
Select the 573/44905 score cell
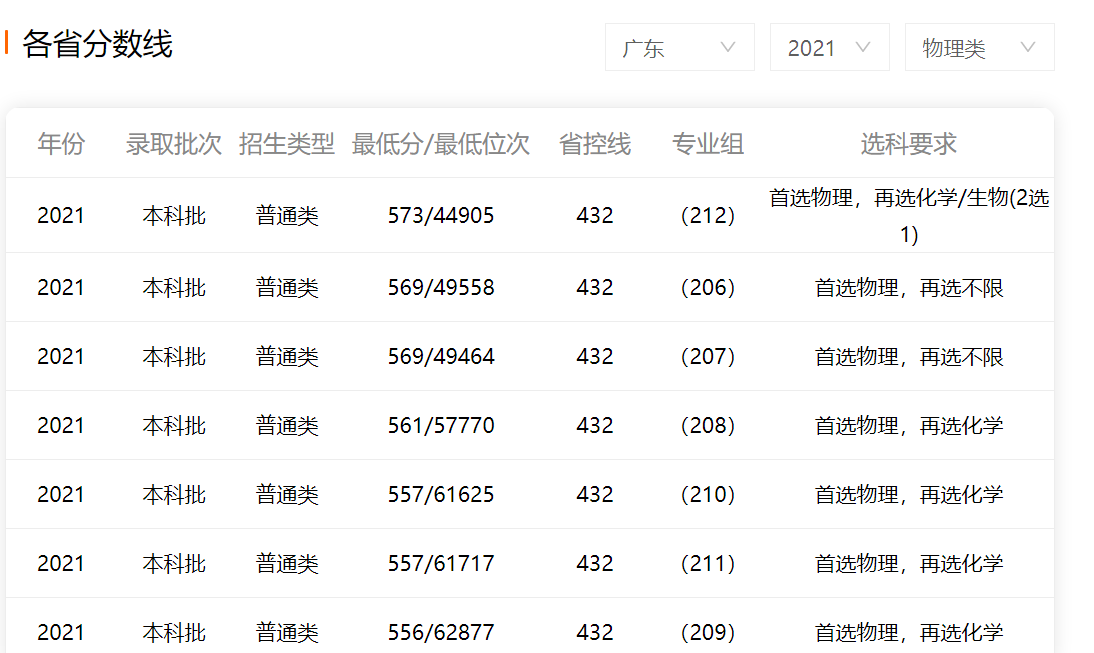(441, 216)
